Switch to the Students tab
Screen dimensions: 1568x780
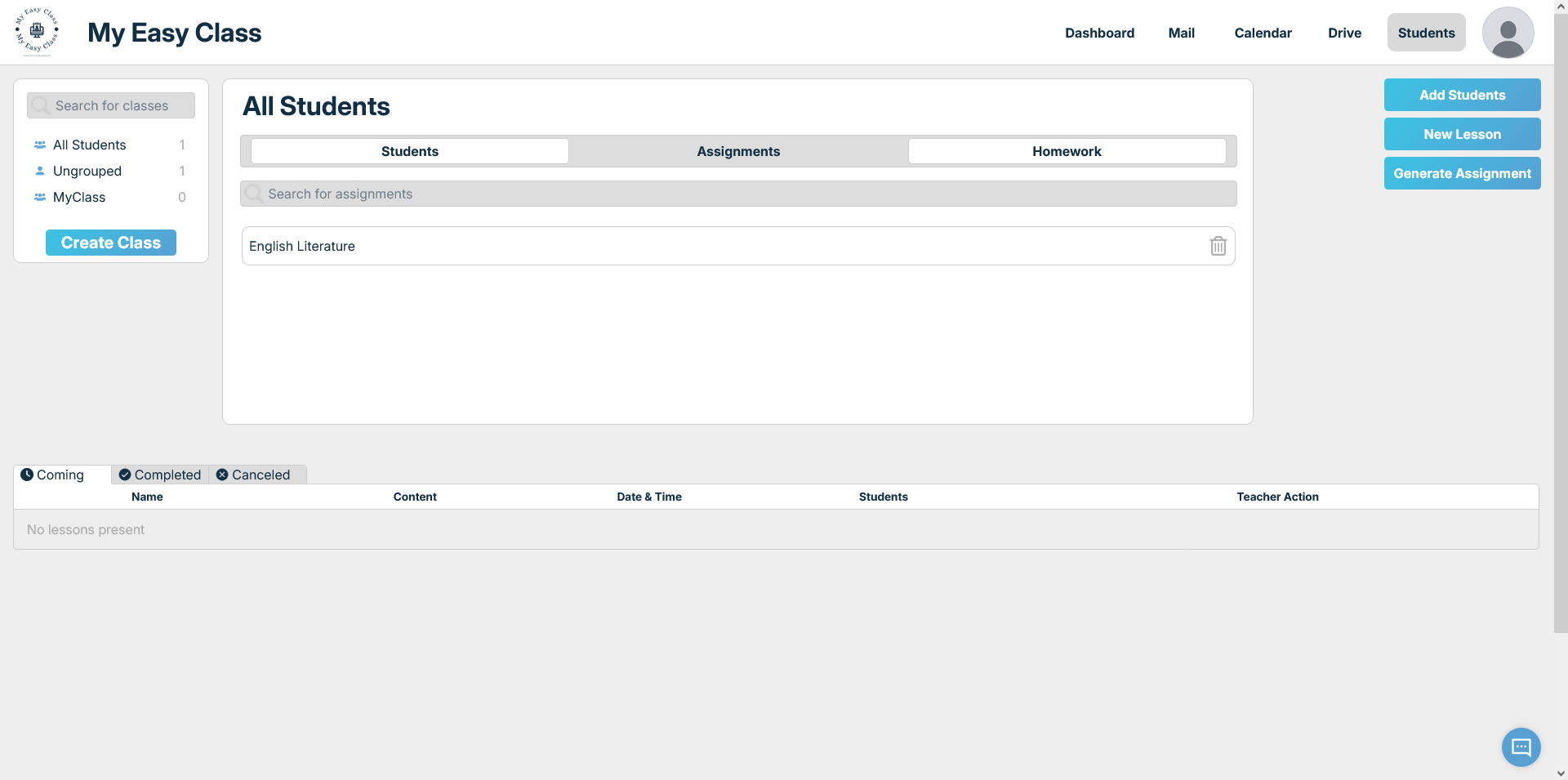[409, 151]
